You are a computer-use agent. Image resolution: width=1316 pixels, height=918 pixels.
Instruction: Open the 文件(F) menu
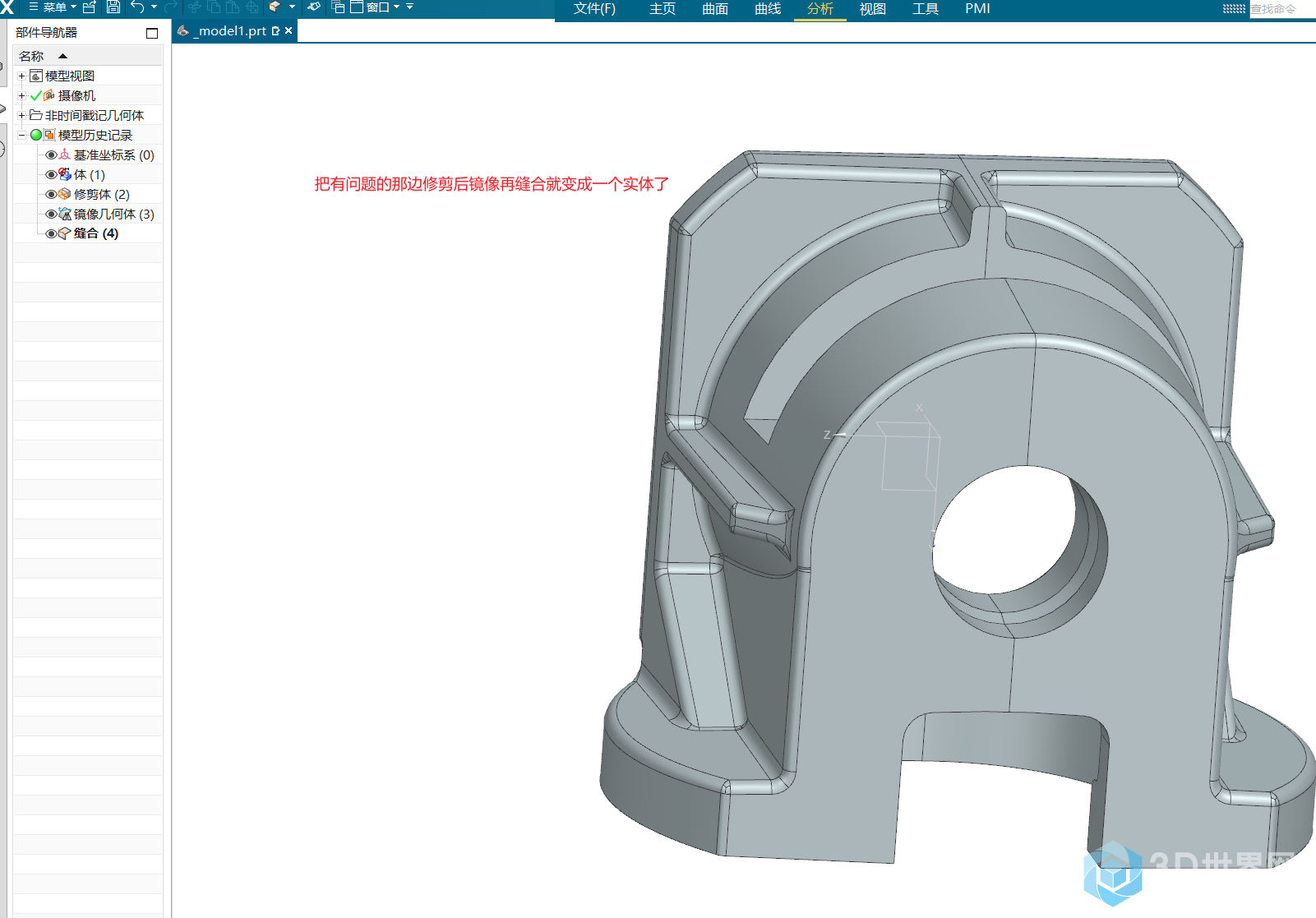pos(594,9)
